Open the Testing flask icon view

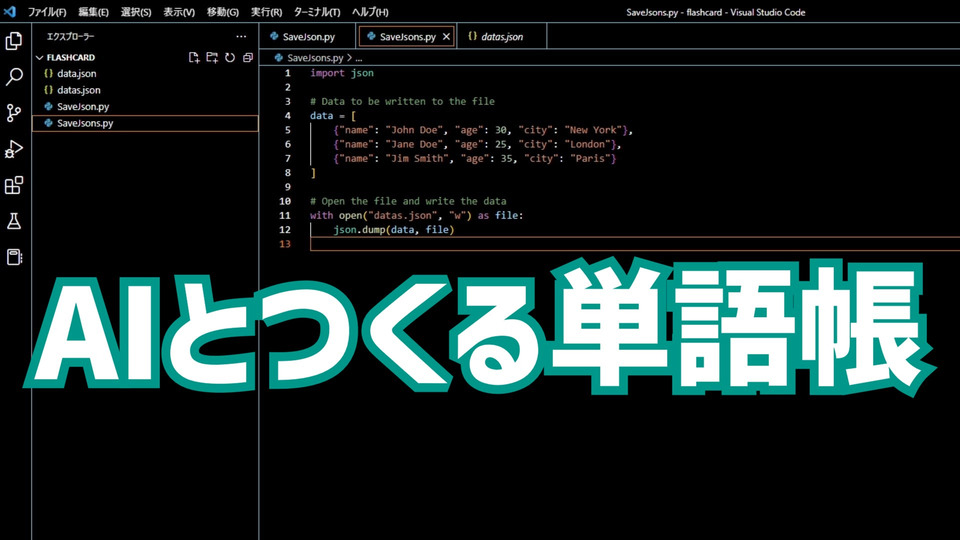[x=15, y=221]
